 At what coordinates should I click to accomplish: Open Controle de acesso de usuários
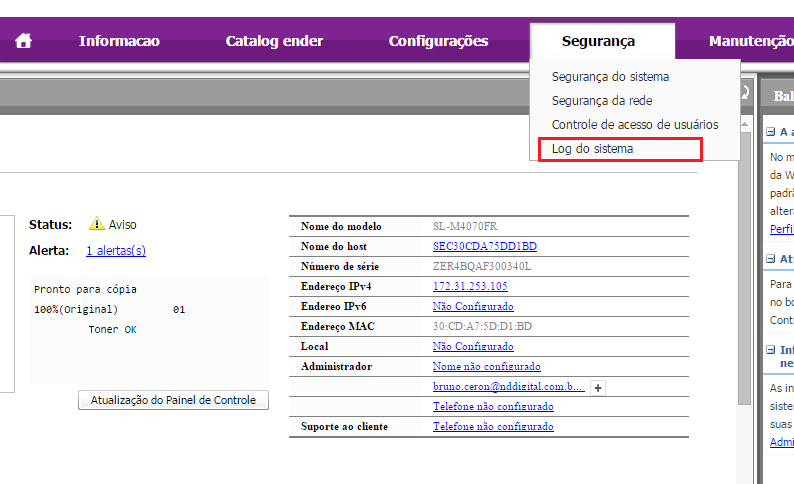634,124
